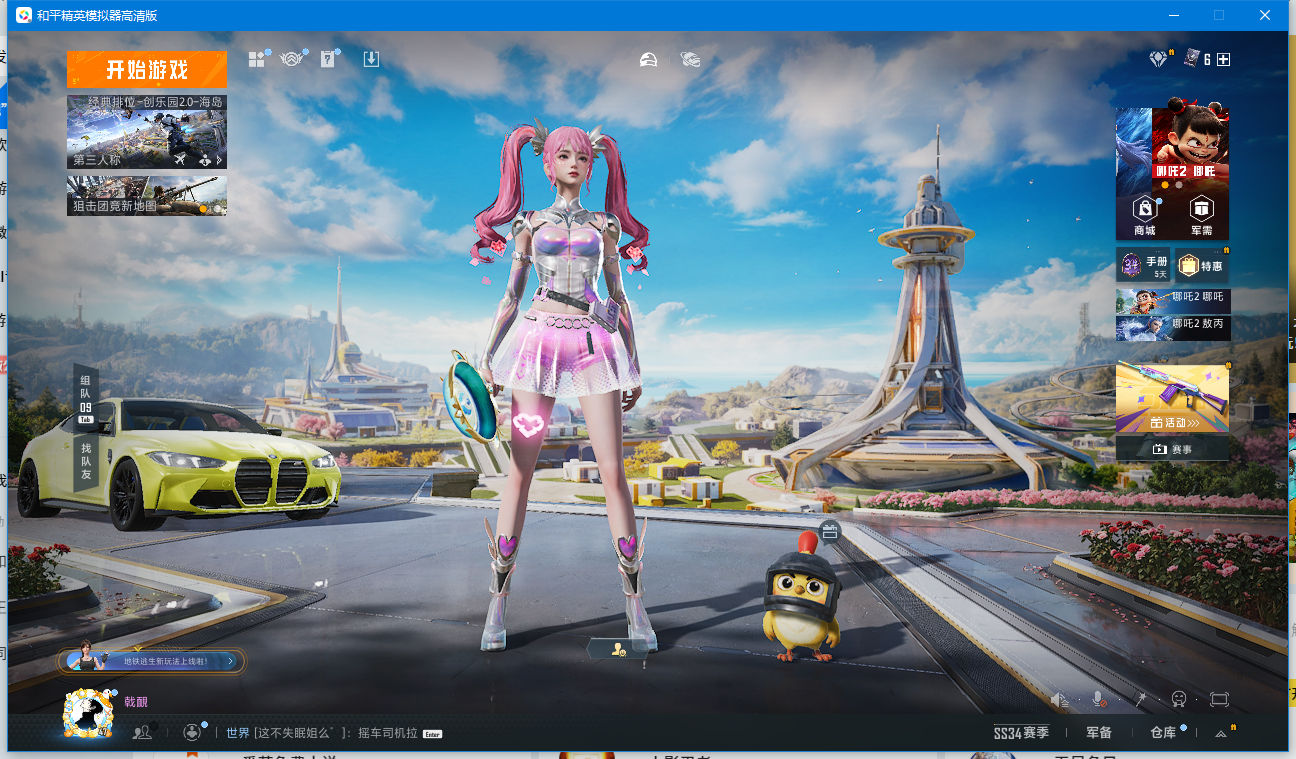Open the 手册 season pass handbook
Viewport: 1296px width, 759px height.
point(1144,265)
